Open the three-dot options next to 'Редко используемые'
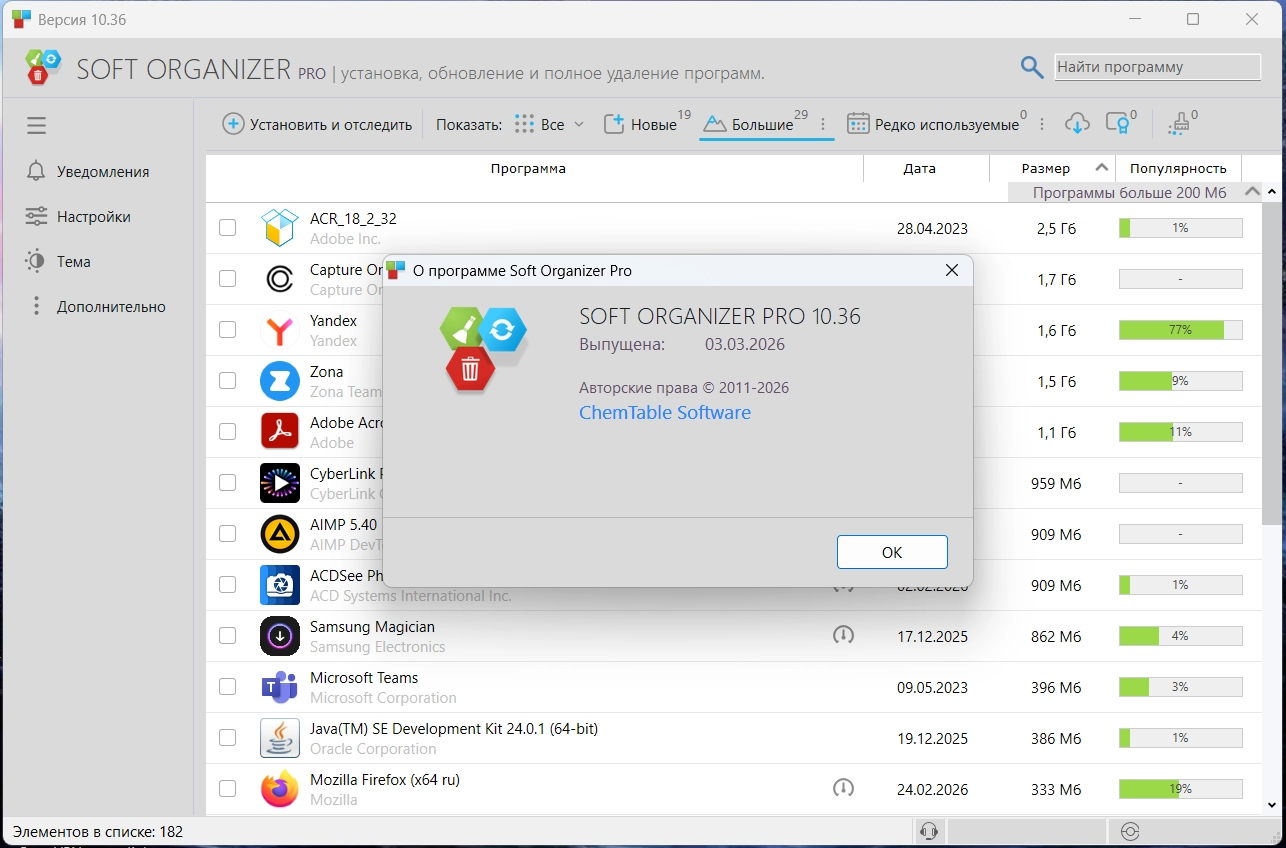Screen dimensions: 1286x848 pyautogui.click(x=1042, y=125)
